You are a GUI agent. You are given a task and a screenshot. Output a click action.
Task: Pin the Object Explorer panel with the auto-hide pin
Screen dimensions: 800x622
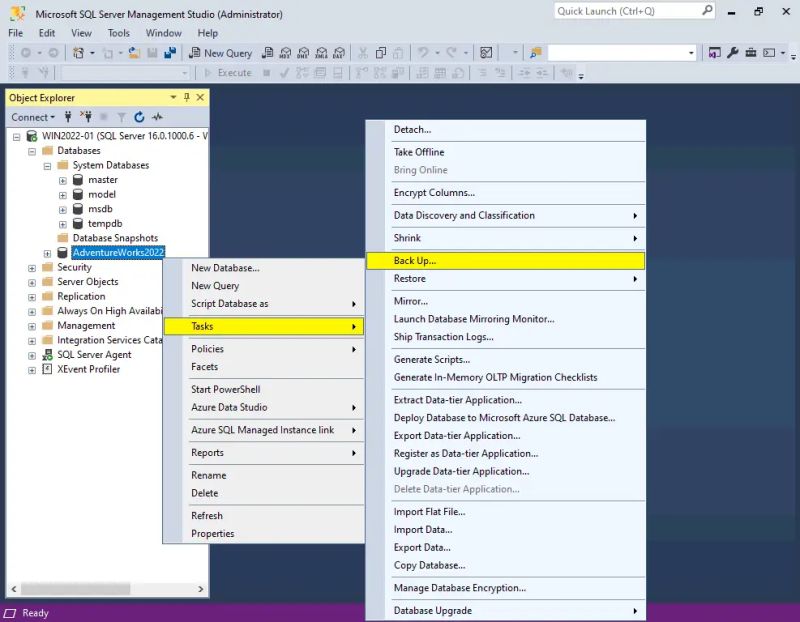(186, 97)
